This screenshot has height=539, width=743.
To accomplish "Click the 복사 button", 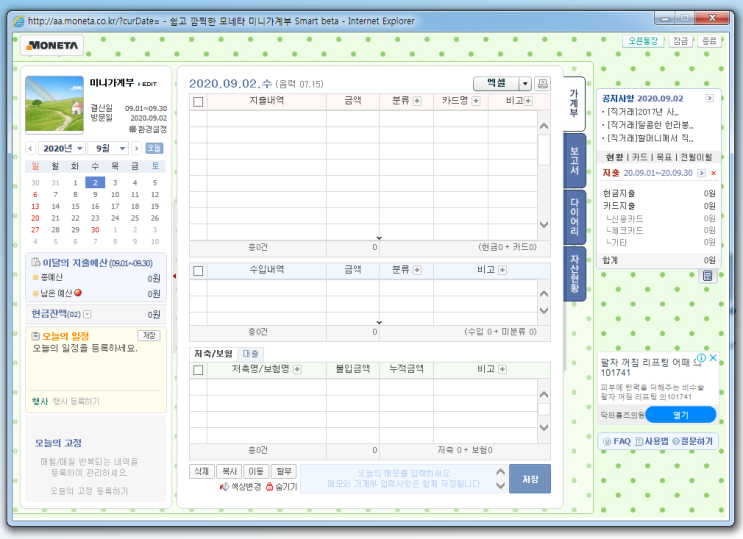I will [229, 471].
